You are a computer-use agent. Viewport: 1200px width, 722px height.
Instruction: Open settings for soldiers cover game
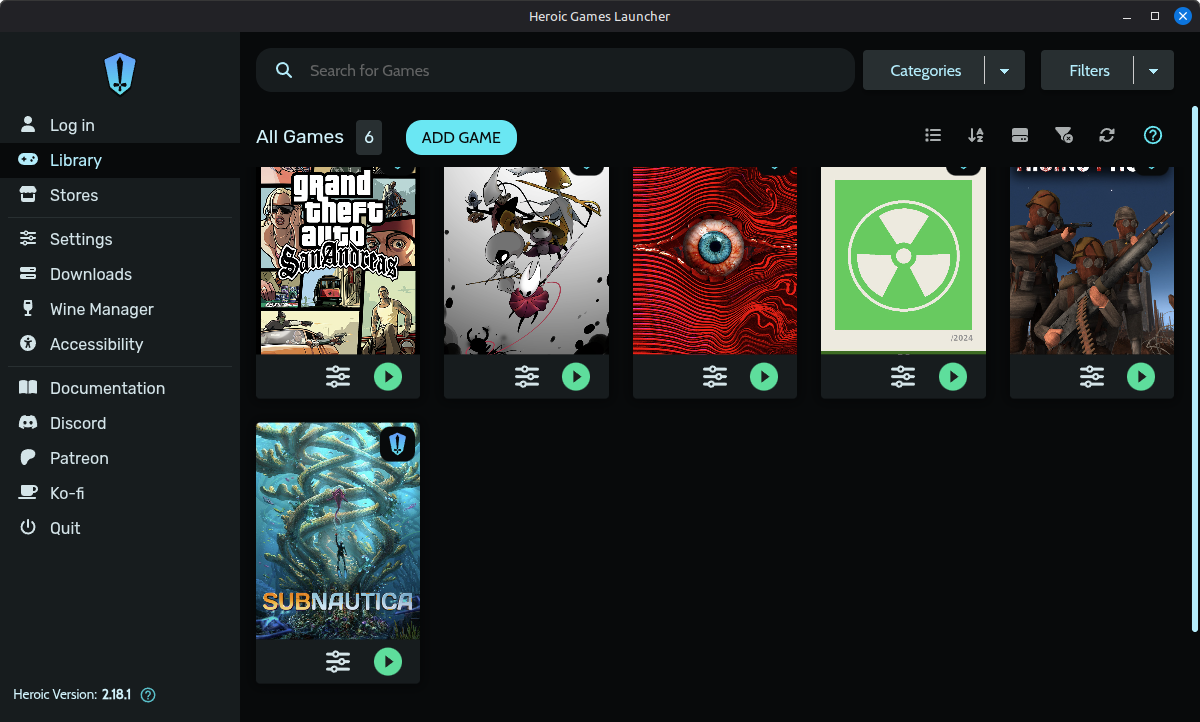click(x=1092, y=376)
